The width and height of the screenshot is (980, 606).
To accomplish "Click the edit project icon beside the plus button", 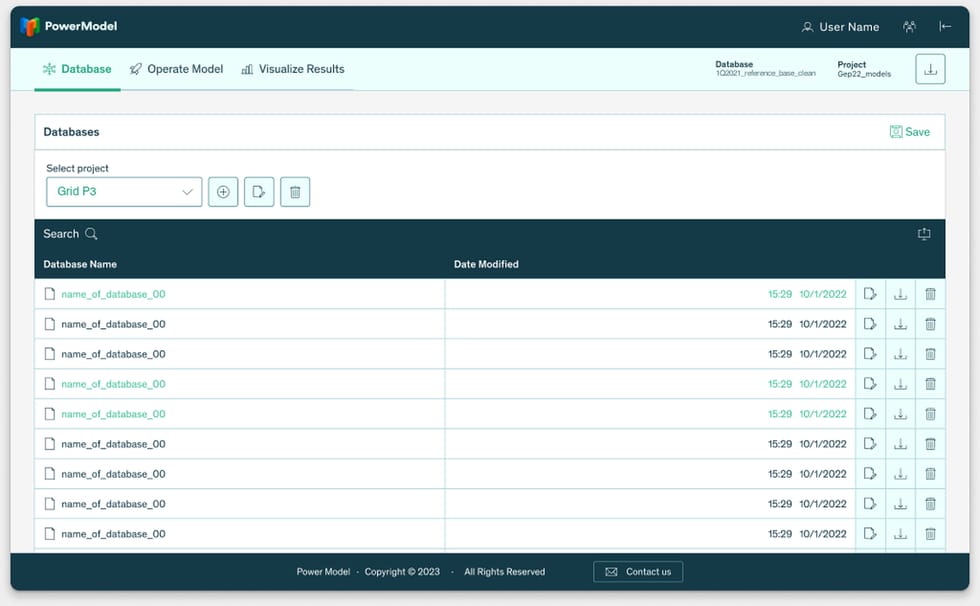I will [259, 192].
